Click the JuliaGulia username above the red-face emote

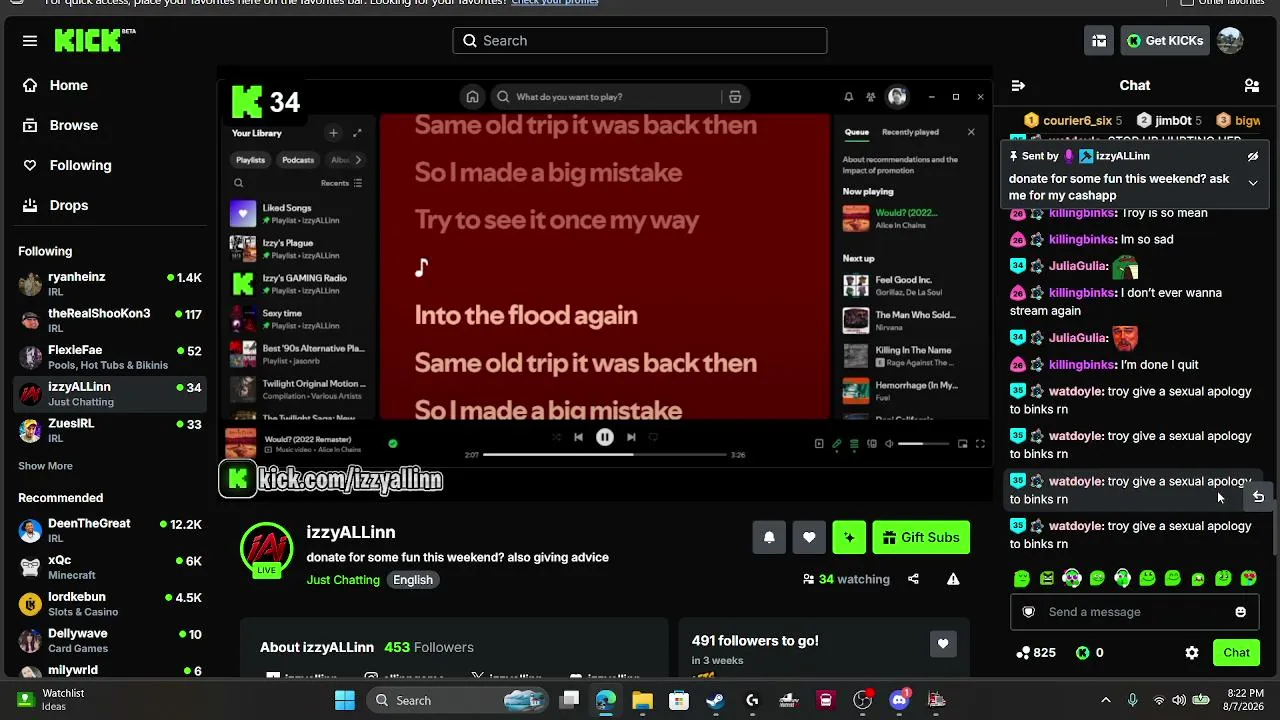point(1078,338)
